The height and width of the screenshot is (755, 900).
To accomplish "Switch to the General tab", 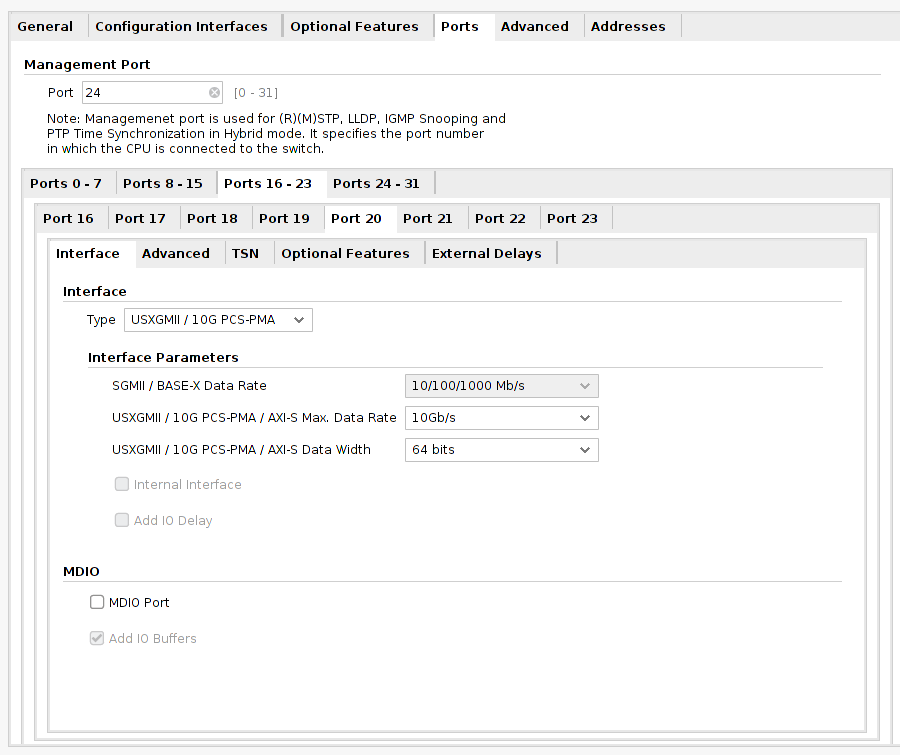I will click(45, 26).
